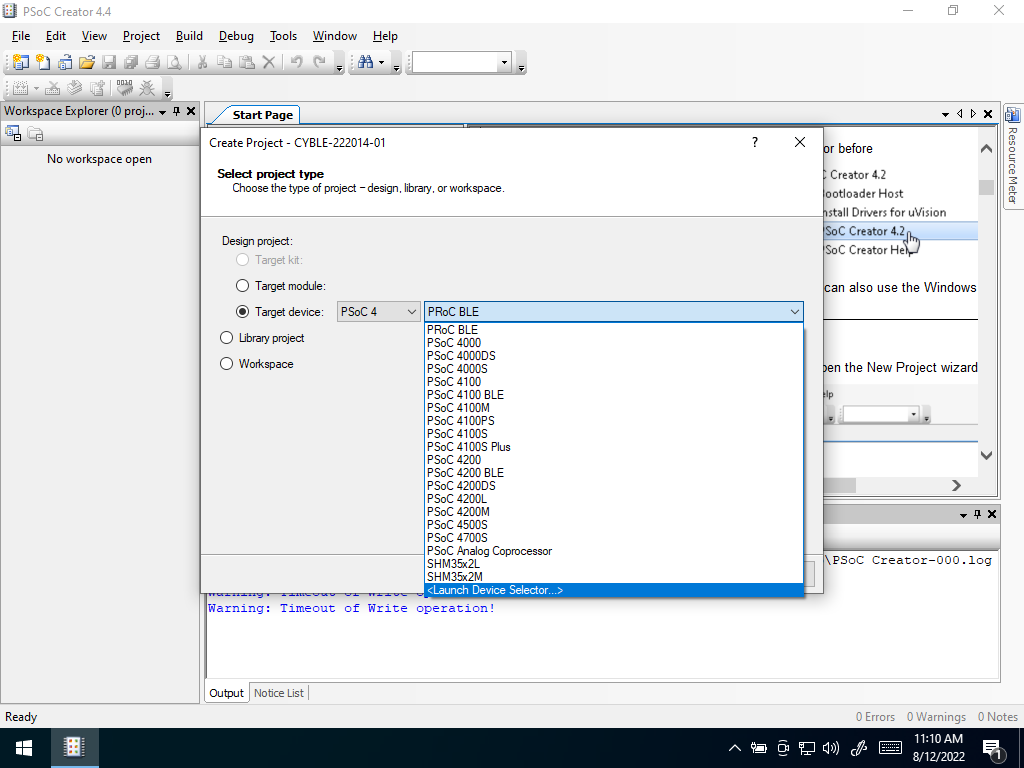Select the Library project radio button

(x=226, y=338)
